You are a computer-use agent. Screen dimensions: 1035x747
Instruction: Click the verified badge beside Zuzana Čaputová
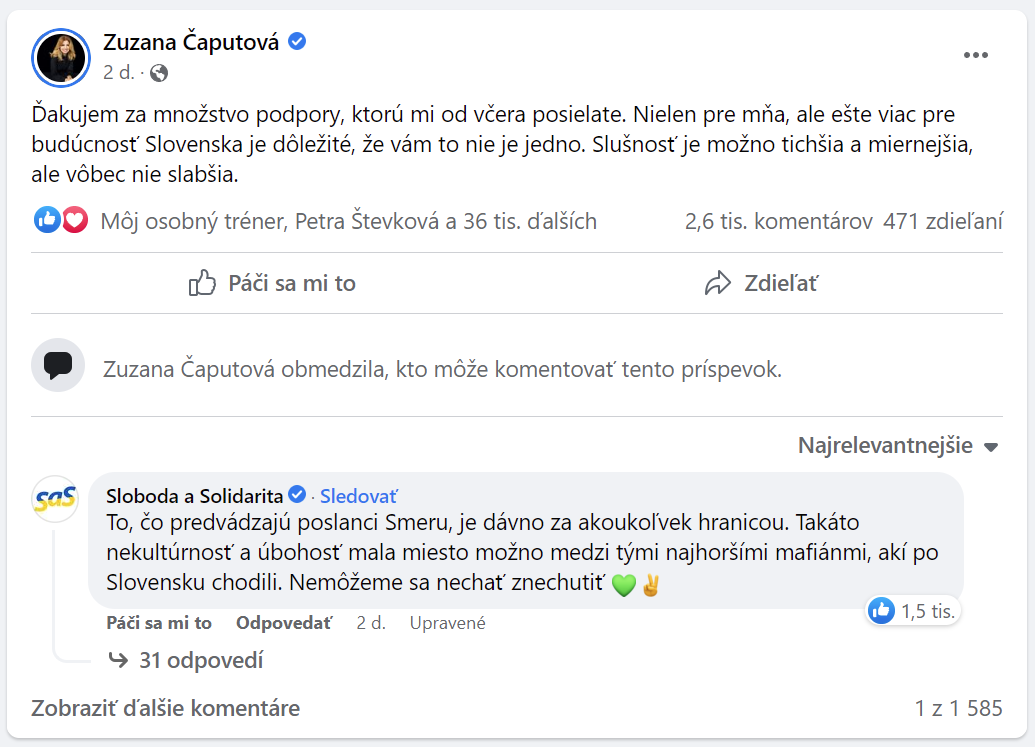(297, 42)
